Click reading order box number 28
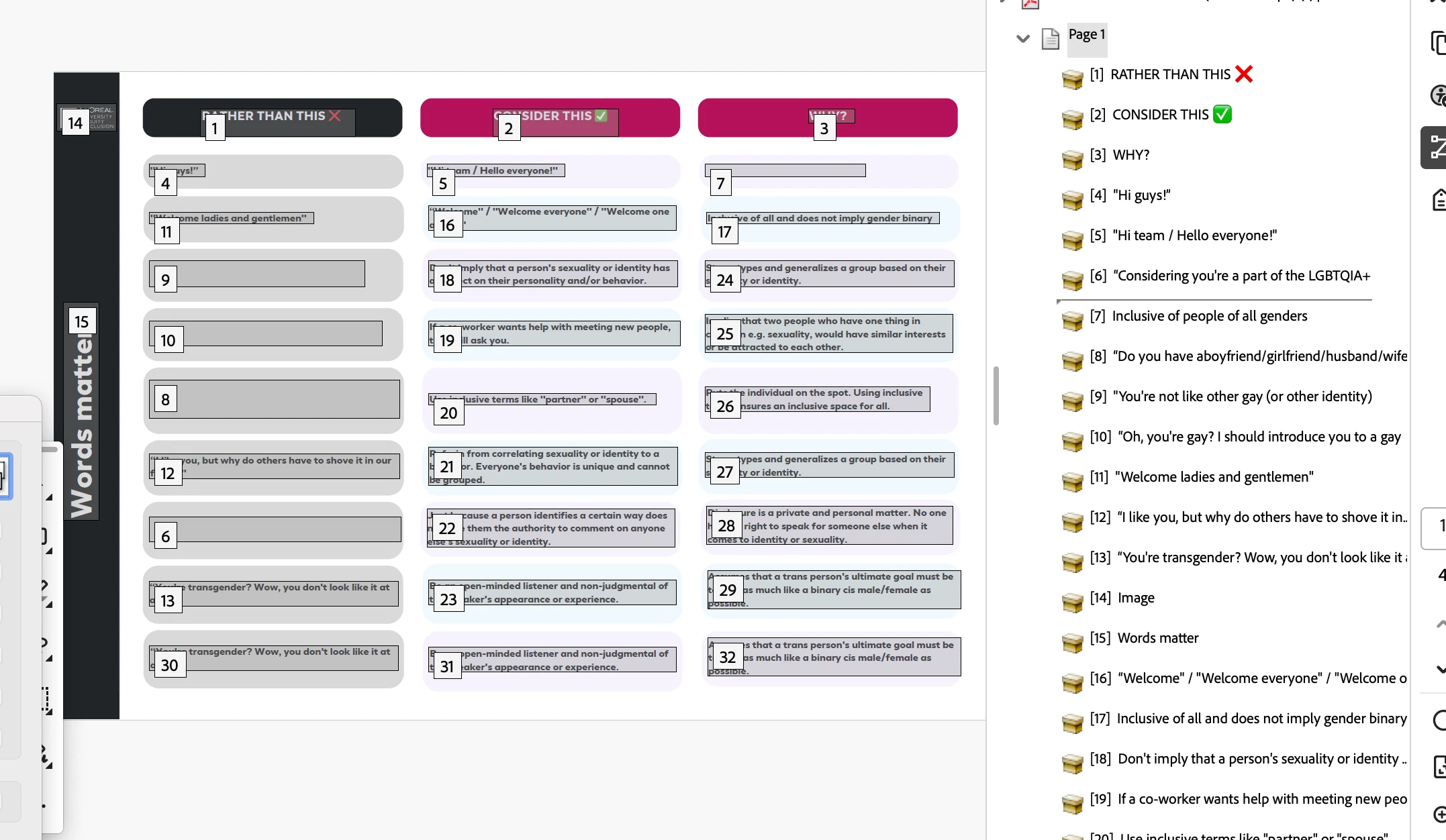 tap(726, 526)
